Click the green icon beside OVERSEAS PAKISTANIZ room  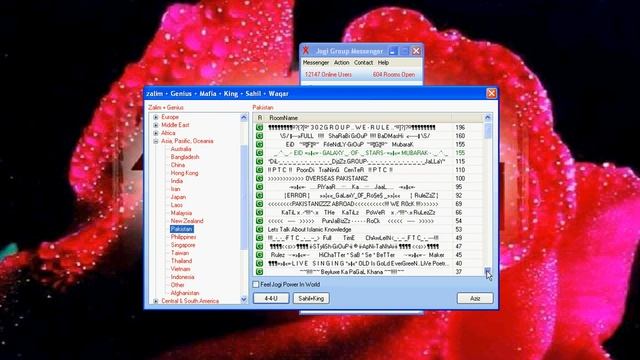coord(259,178)
